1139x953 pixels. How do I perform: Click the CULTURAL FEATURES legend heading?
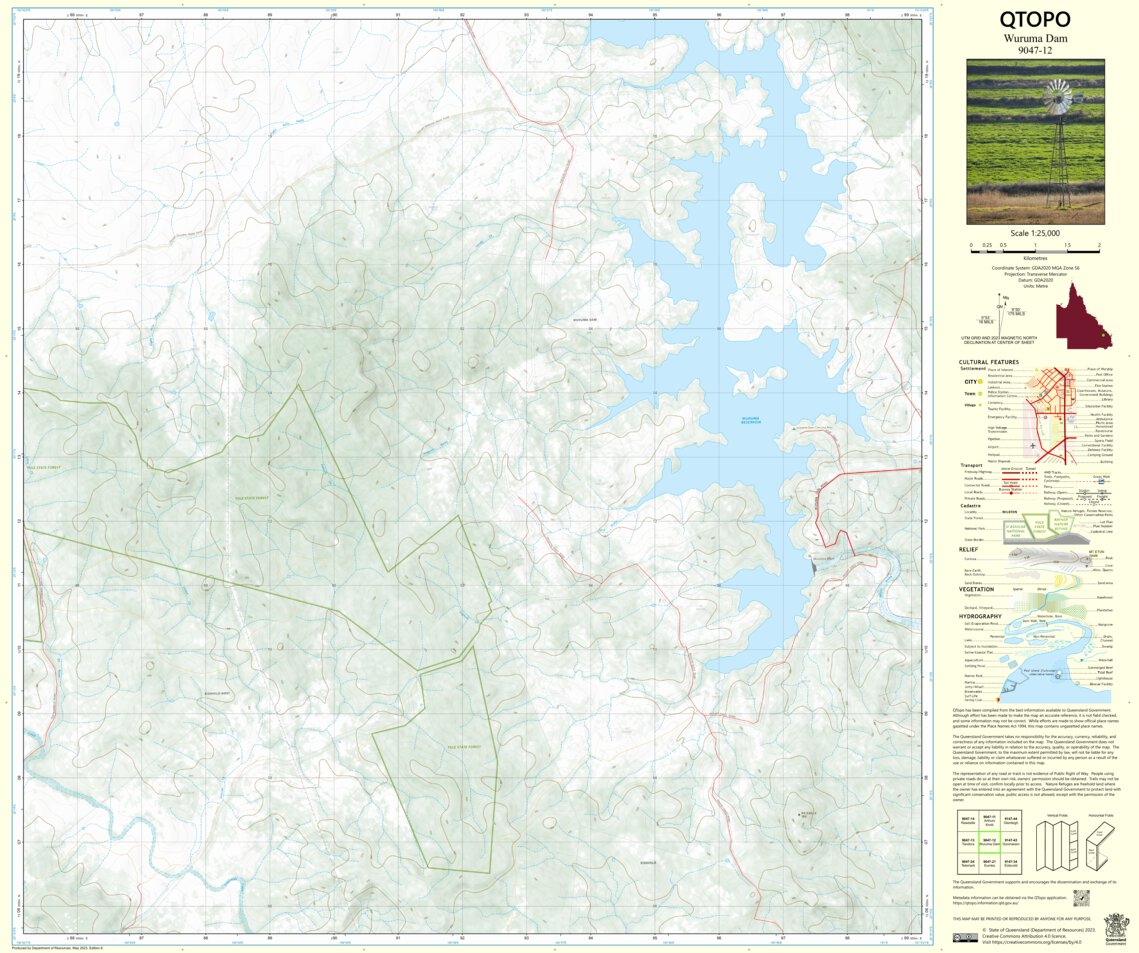pos(988,362)
